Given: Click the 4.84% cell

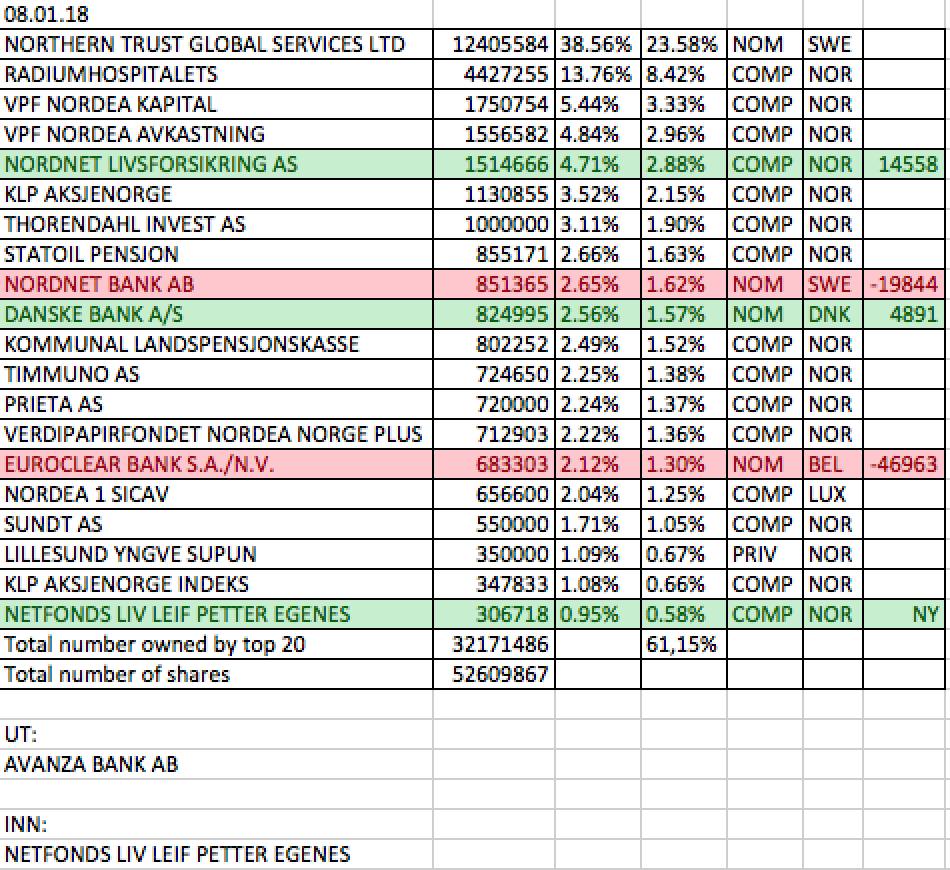Looking at the screenshot, I should click(x=598, y=134).
